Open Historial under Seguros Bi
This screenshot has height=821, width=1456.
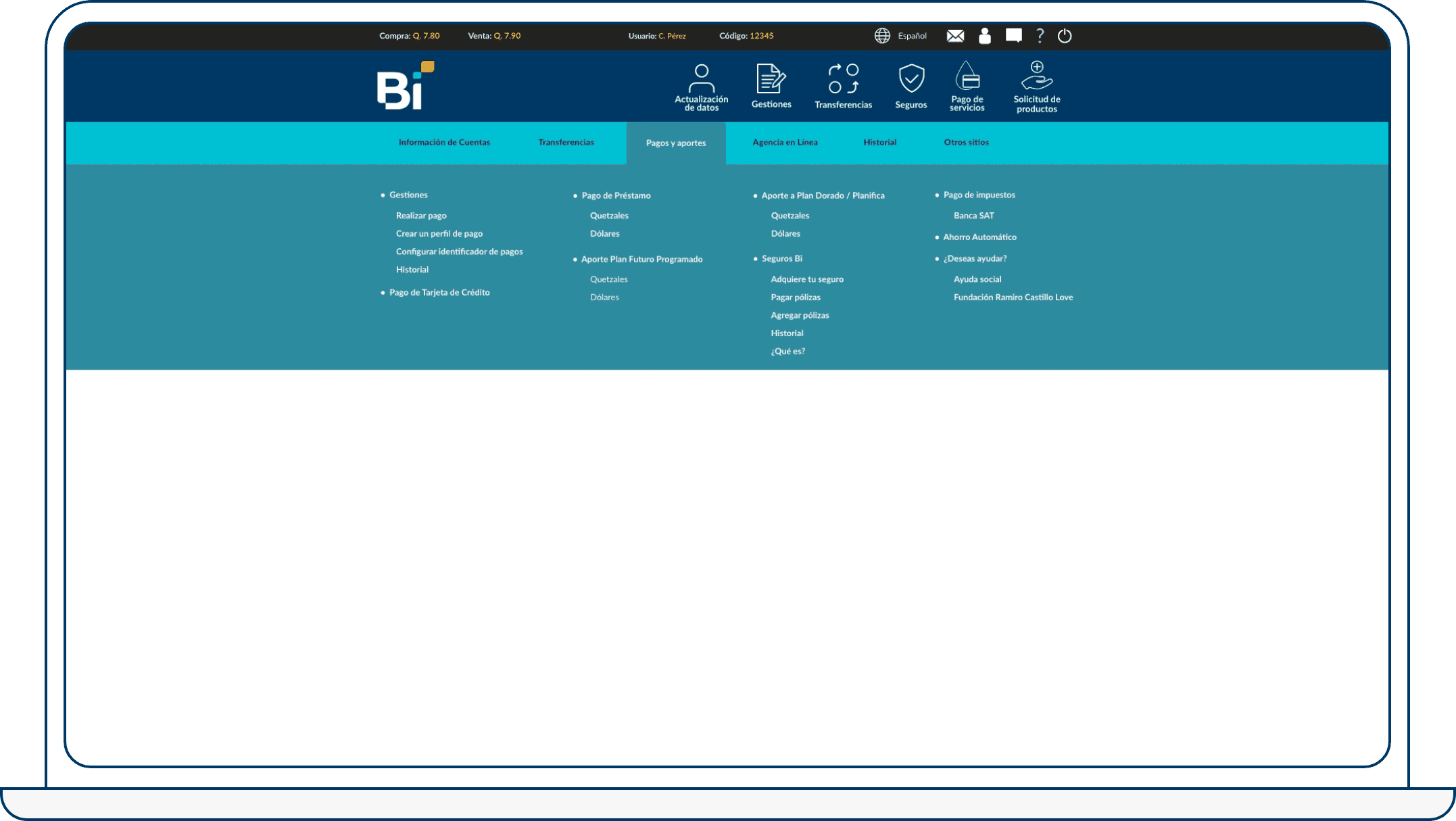point(787,333)
